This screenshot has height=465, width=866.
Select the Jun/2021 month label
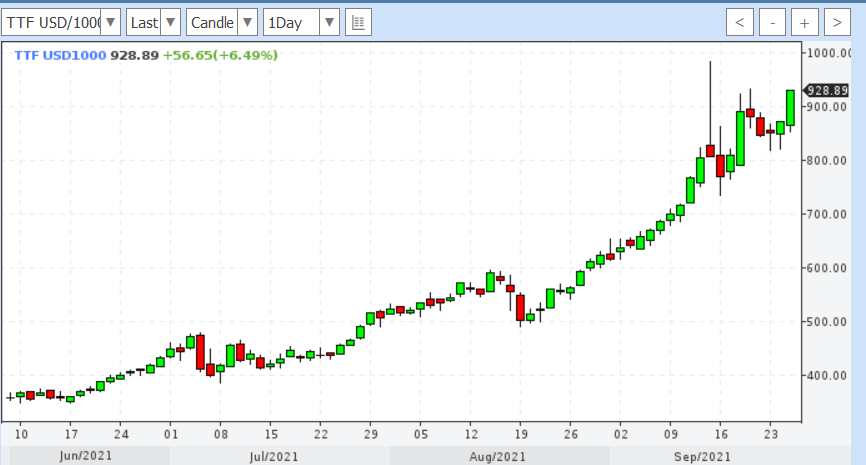(x=86, y=456)
